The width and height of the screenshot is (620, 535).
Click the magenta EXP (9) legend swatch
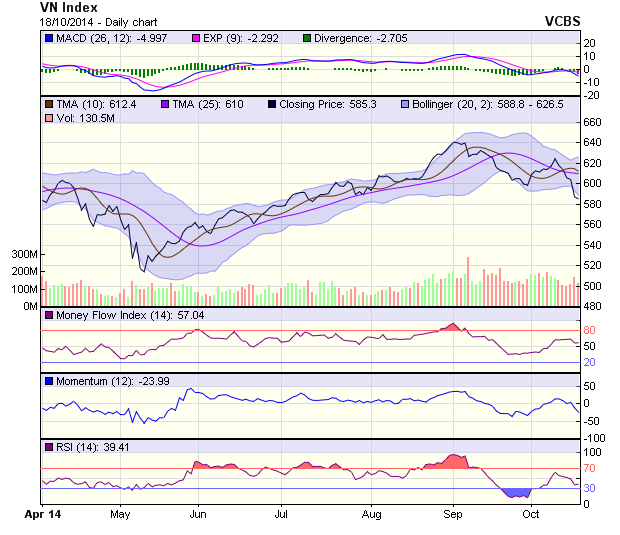point(197,38)
